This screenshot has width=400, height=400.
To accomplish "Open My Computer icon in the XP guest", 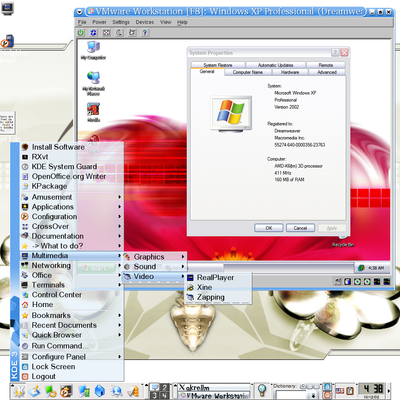I will tap(93, 50).
